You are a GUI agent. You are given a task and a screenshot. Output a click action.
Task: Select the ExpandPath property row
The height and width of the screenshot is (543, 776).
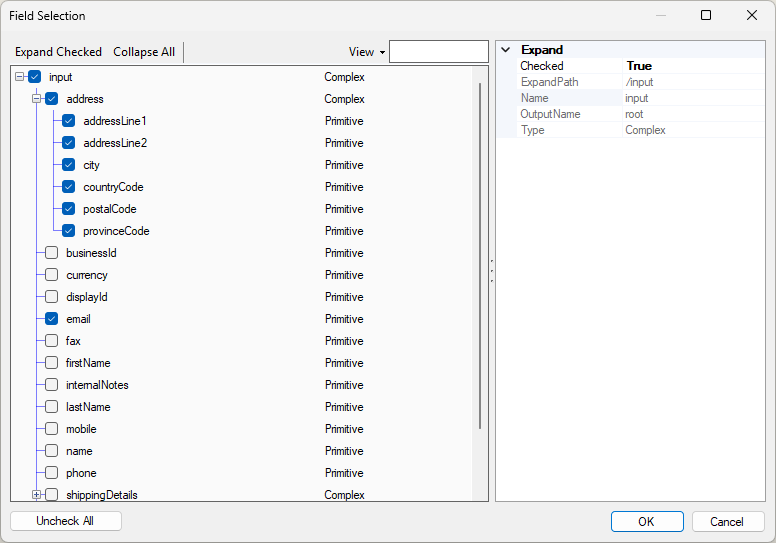641,82
